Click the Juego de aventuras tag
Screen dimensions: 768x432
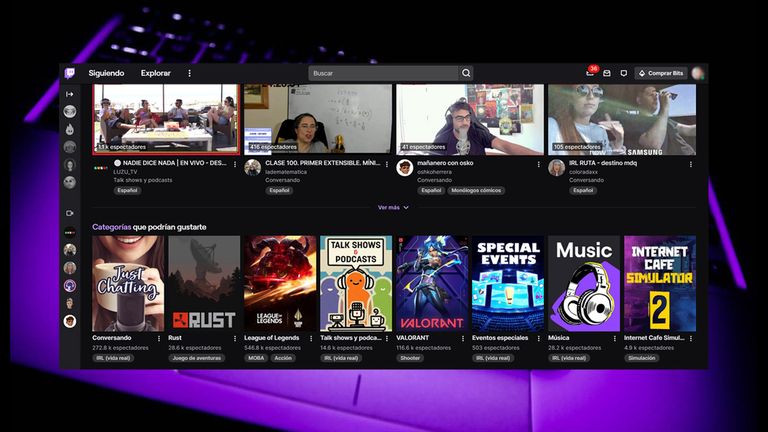click(196, 358)
